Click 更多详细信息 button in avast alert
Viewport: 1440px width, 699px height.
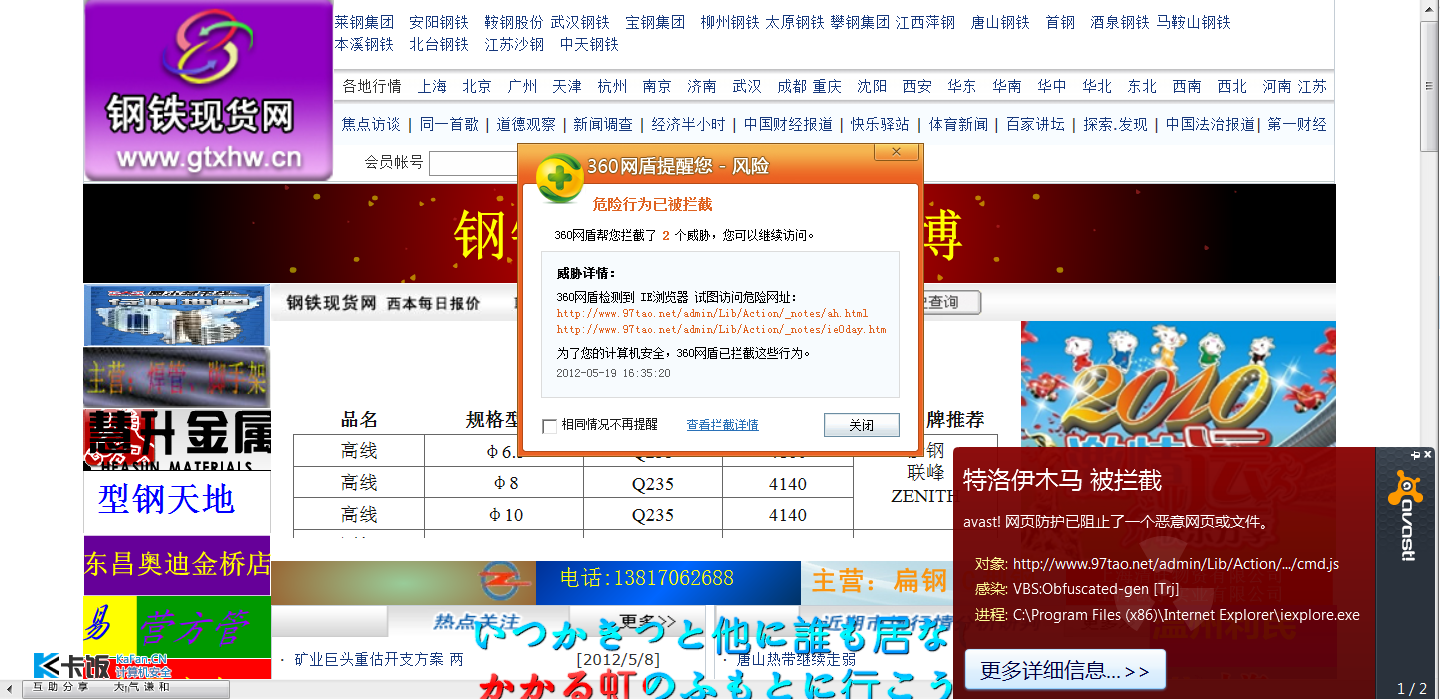coord(1065,670)
